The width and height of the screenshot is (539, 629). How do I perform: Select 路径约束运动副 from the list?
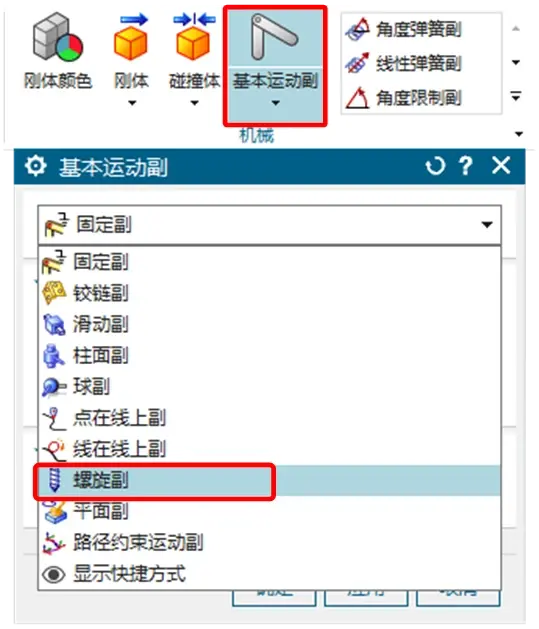point(270,543)
